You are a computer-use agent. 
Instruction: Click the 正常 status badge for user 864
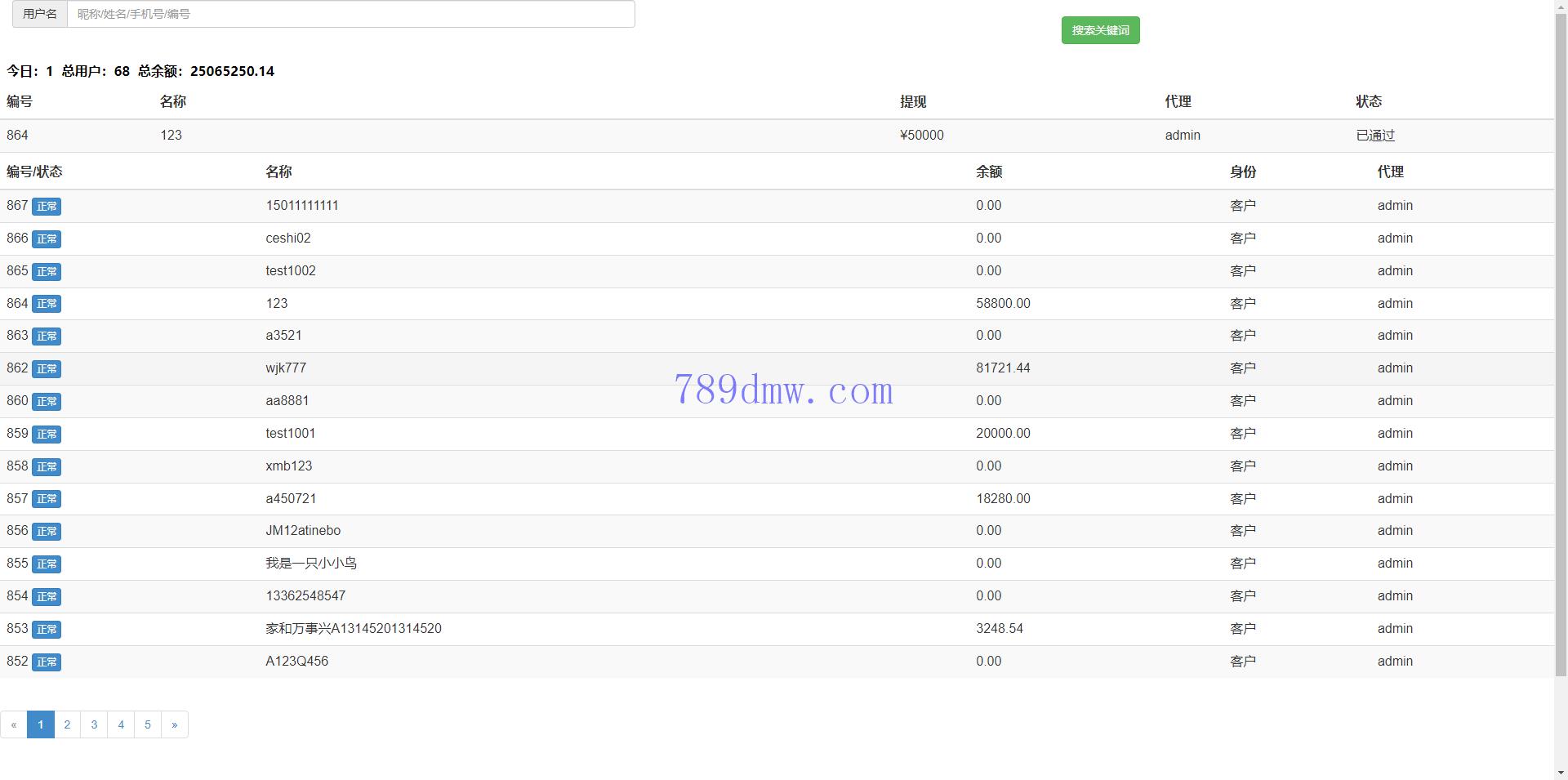(x=47, y=304)
